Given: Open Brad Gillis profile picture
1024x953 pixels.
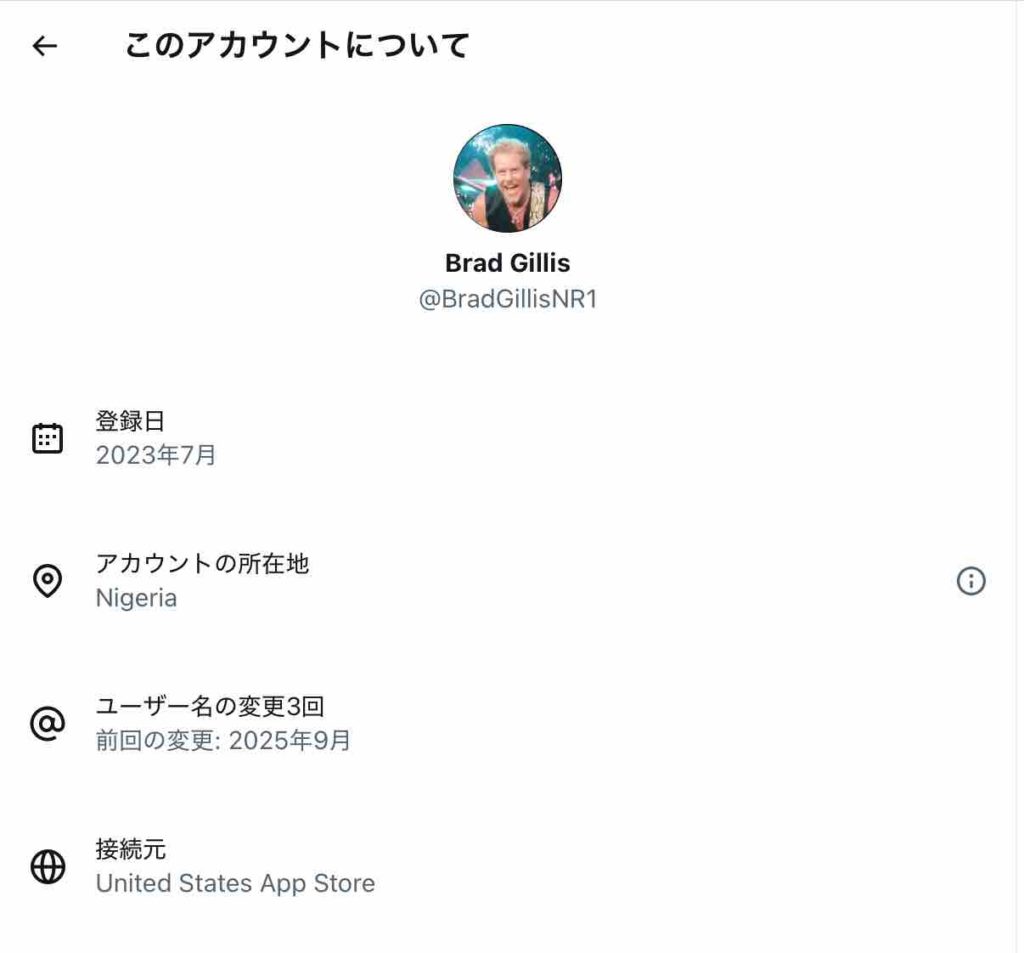Looking at the screenshot, I should [508, 178].
